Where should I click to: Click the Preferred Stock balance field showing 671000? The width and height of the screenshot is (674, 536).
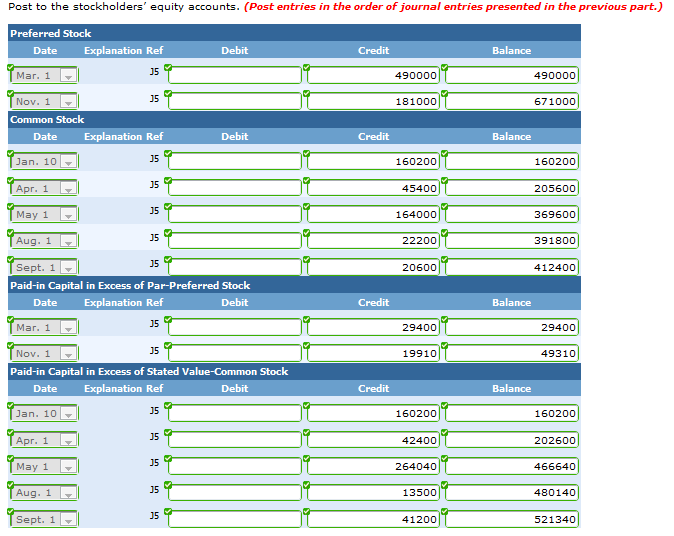coord(512,101)
